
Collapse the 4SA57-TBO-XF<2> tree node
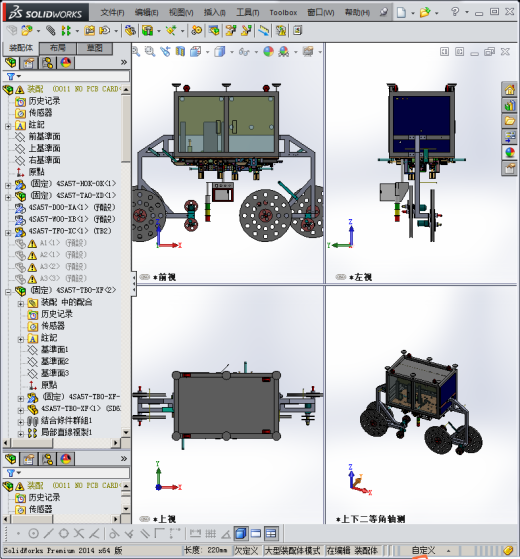(8, 292)
